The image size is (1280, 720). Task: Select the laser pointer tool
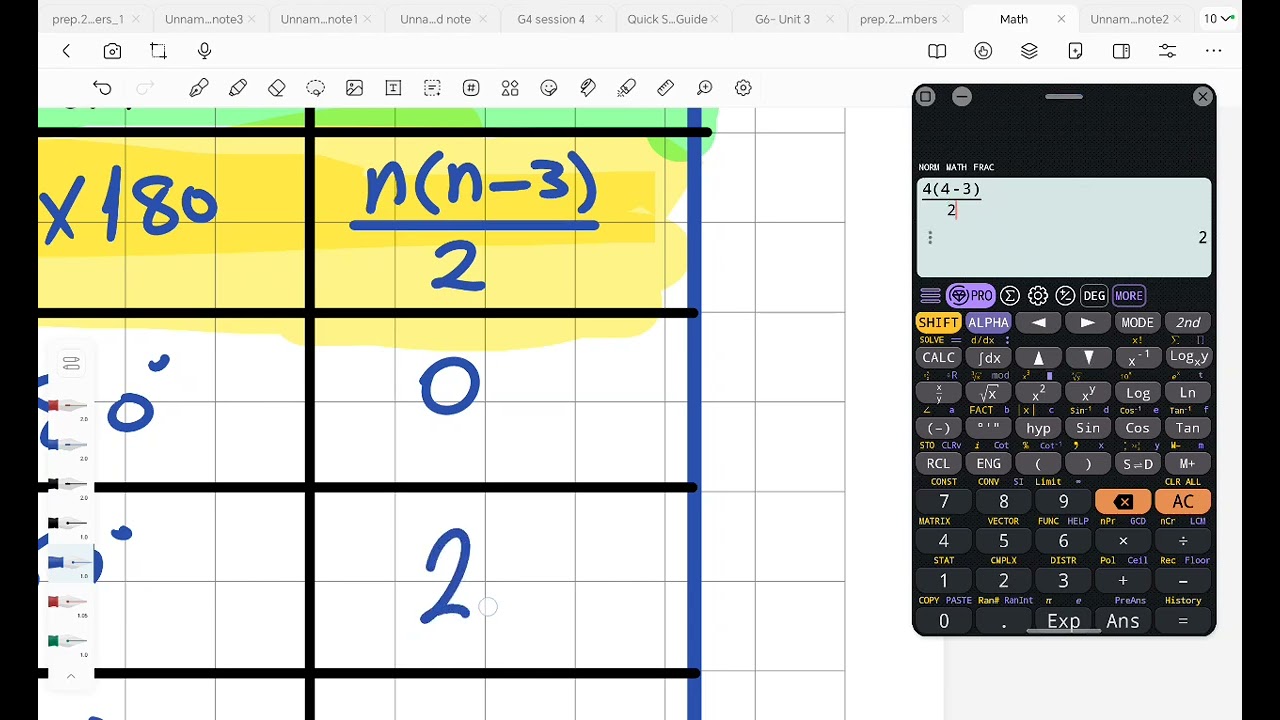(626, 88)
